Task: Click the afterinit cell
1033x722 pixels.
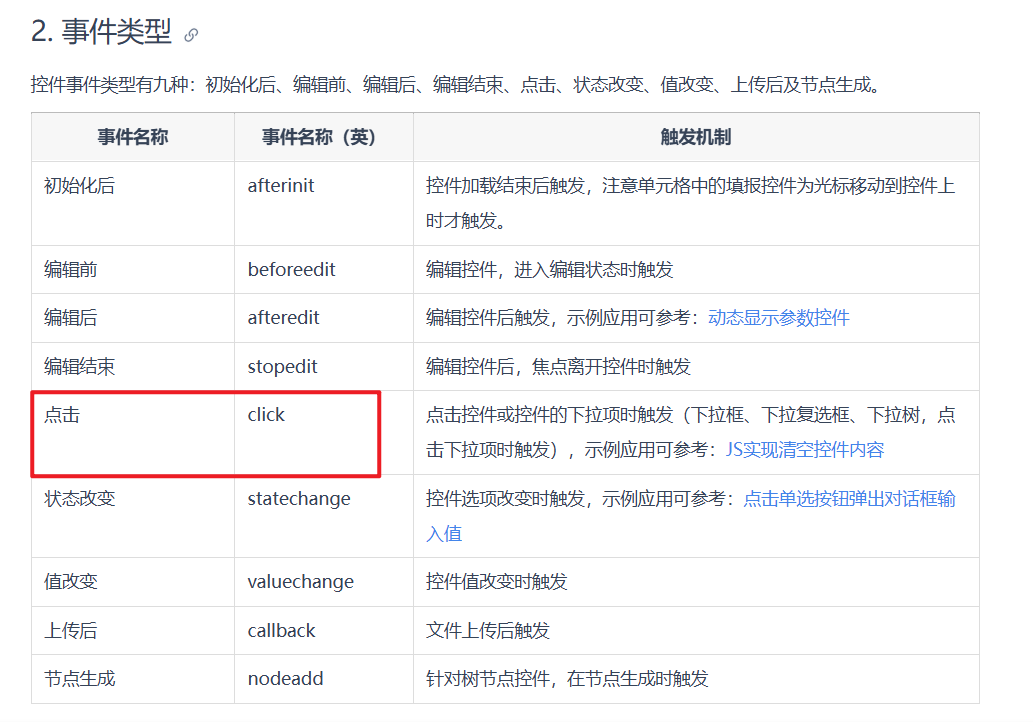Action: [x=324, y=204]
